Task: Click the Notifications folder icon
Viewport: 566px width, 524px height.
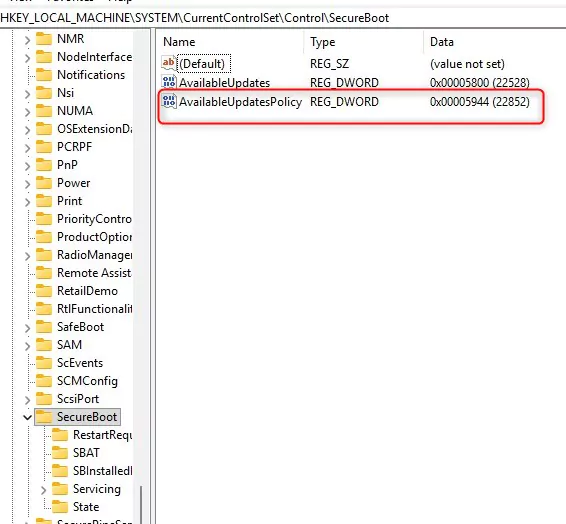Action: (44, 75)
